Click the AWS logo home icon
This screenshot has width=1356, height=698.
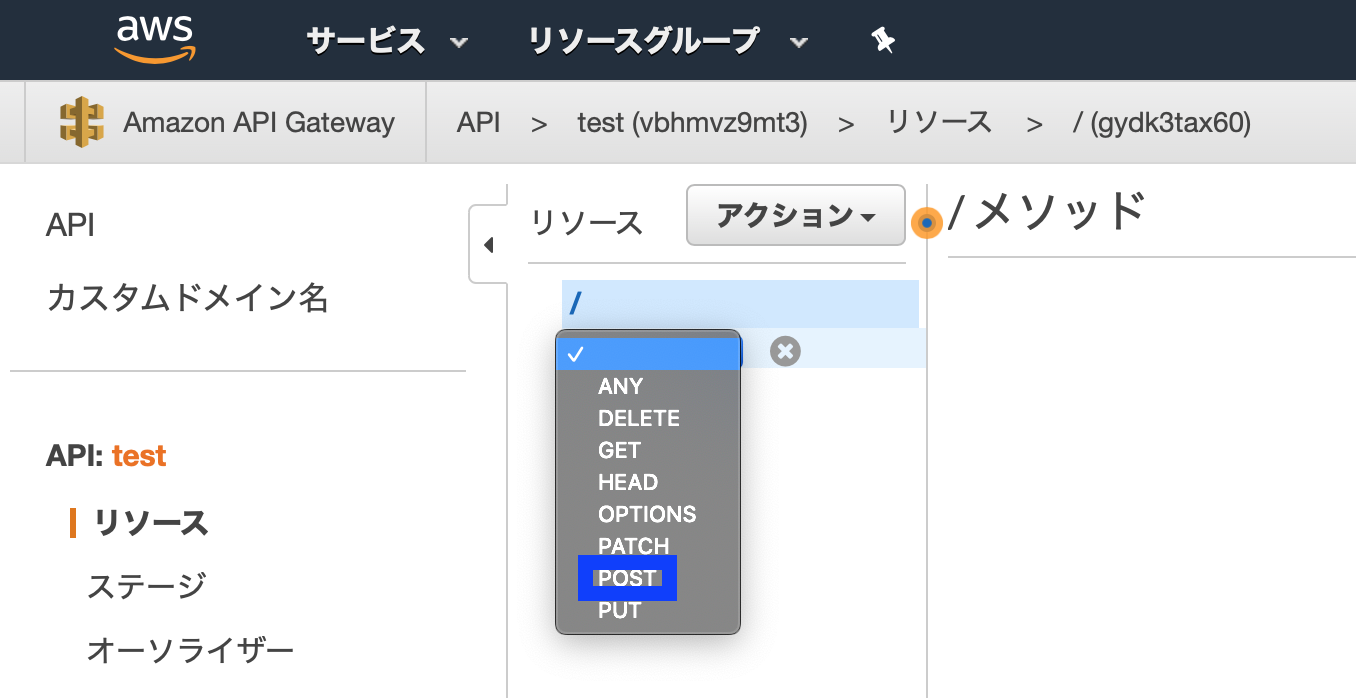tap(155, 39)
